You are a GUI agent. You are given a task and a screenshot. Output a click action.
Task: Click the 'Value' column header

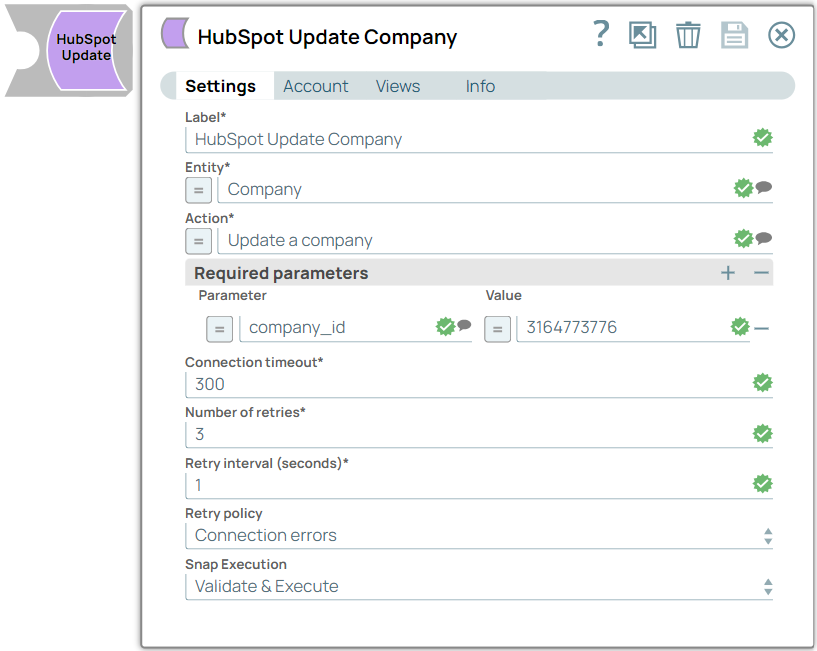click(x=503, y=296)
